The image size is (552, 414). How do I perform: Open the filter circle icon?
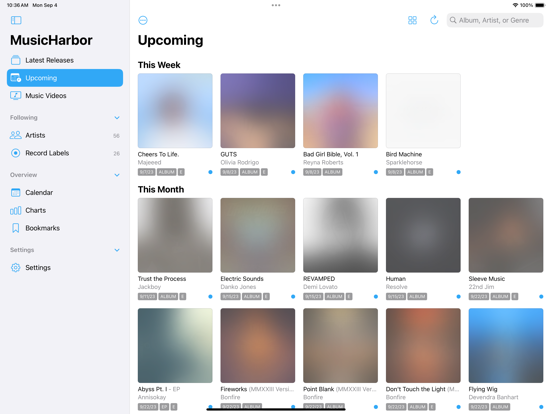(143, 20)
